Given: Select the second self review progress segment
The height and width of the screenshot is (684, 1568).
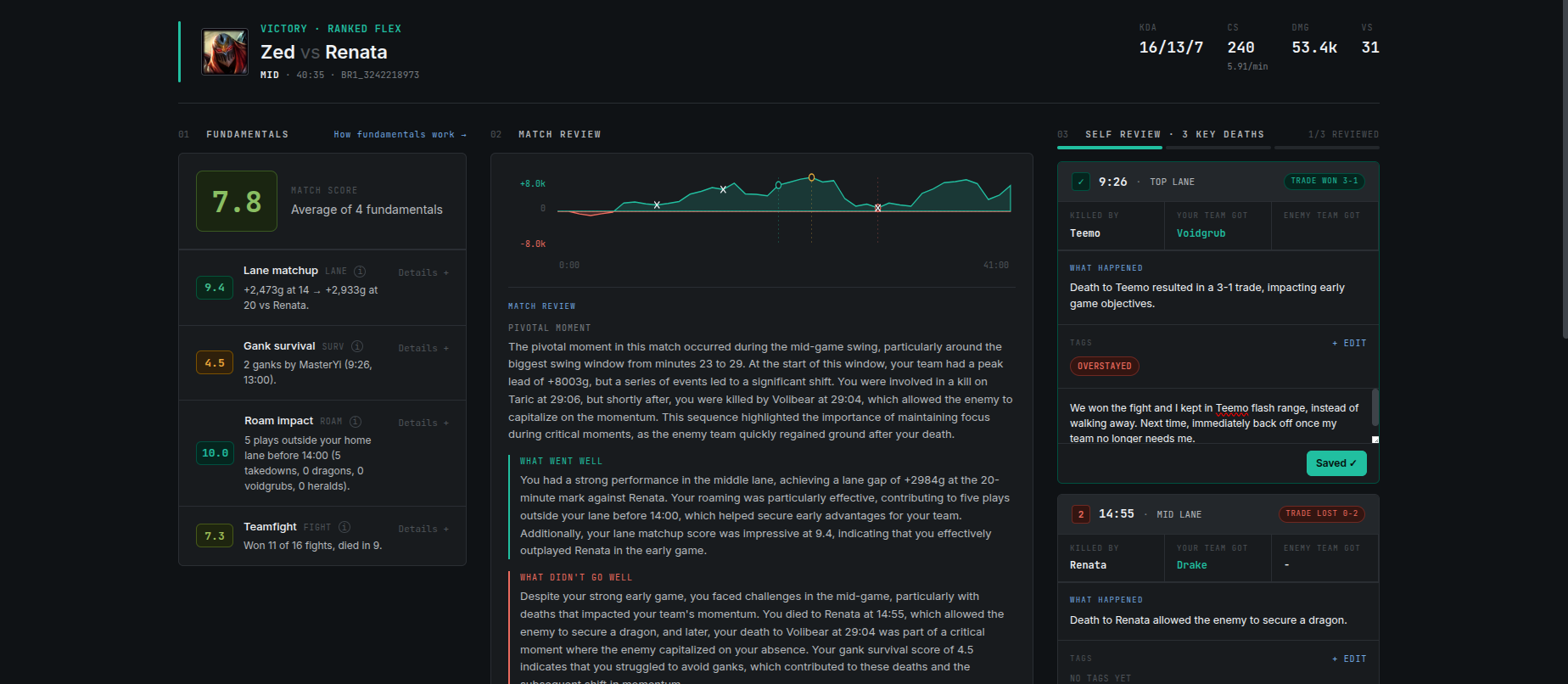Looking at the screenshot, I should click(x=1218, y=148).
